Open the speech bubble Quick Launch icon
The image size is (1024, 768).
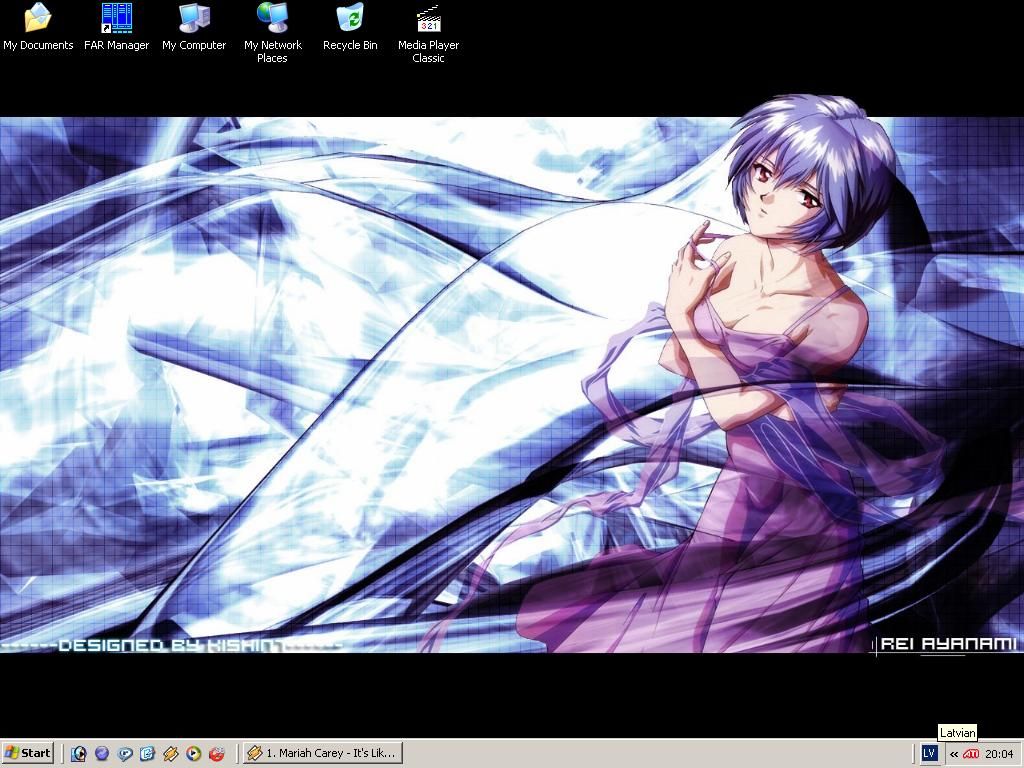tap(125, 754)
